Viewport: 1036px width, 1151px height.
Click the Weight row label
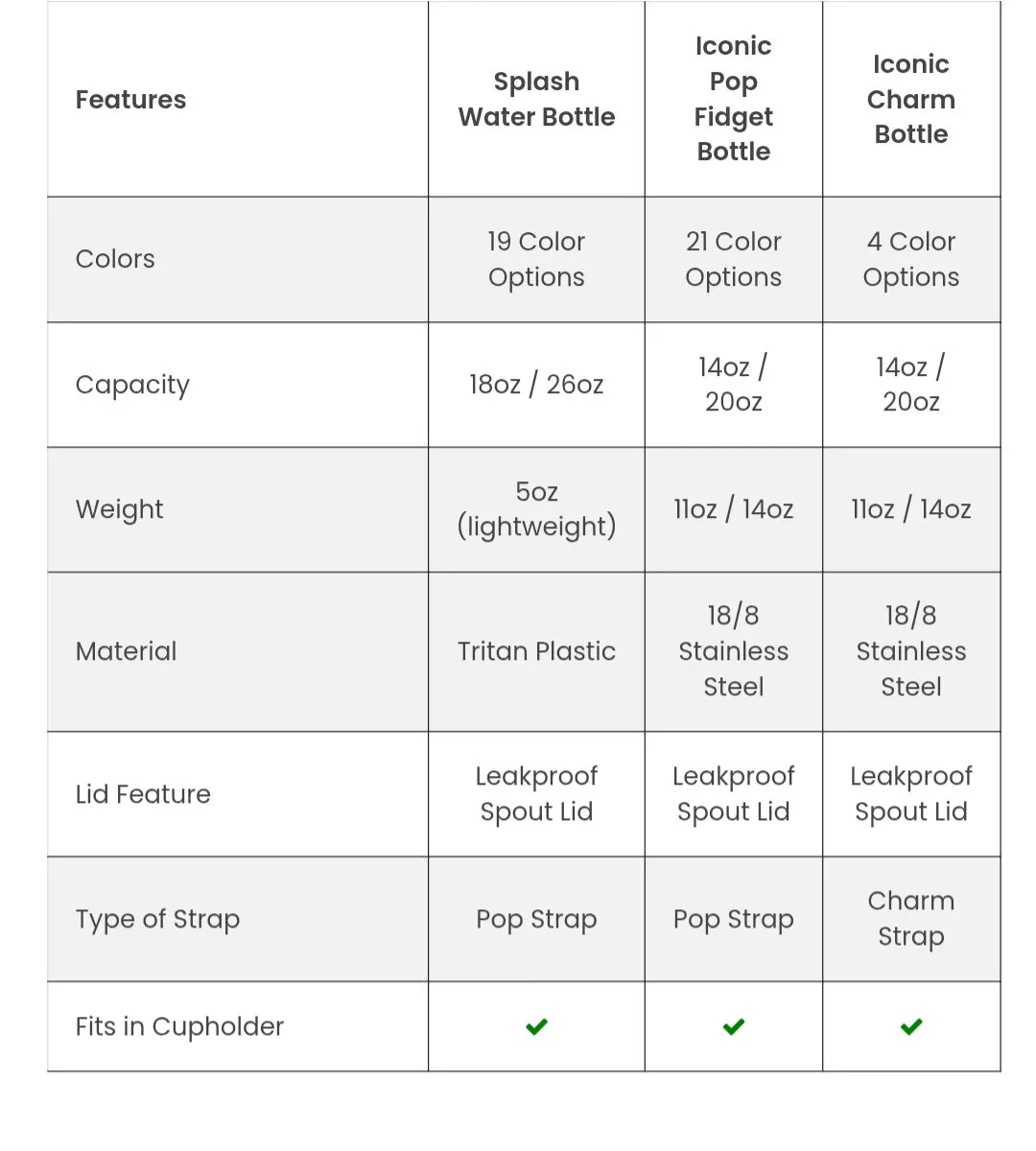coord(119,509)
